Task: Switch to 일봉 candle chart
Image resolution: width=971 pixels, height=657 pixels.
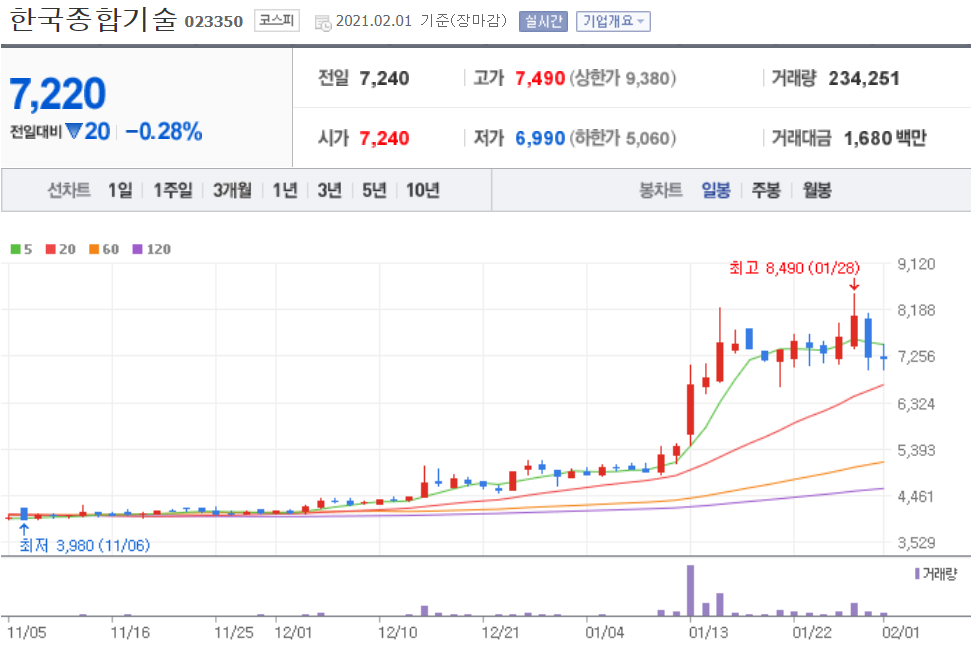Action: coord(716,190)
